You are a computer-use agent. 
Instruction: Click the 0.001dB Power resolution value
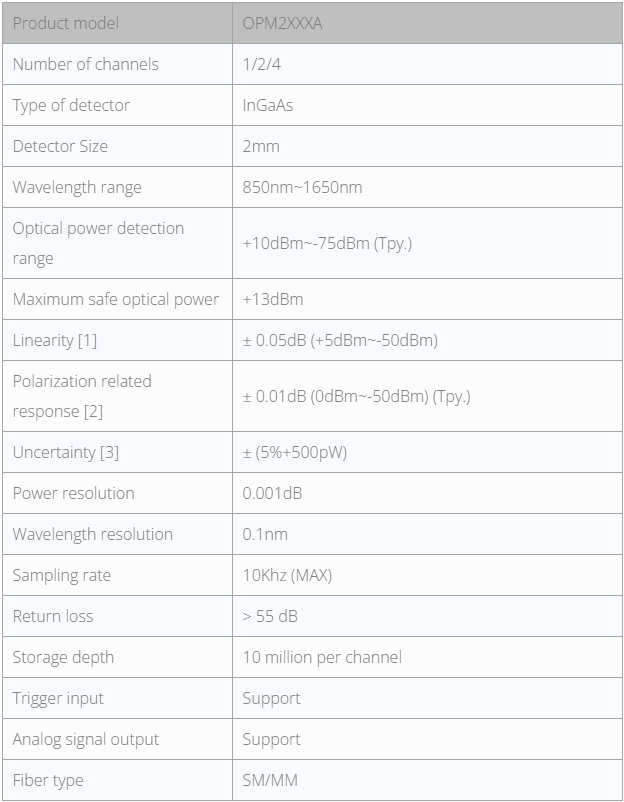click(272, 493)
